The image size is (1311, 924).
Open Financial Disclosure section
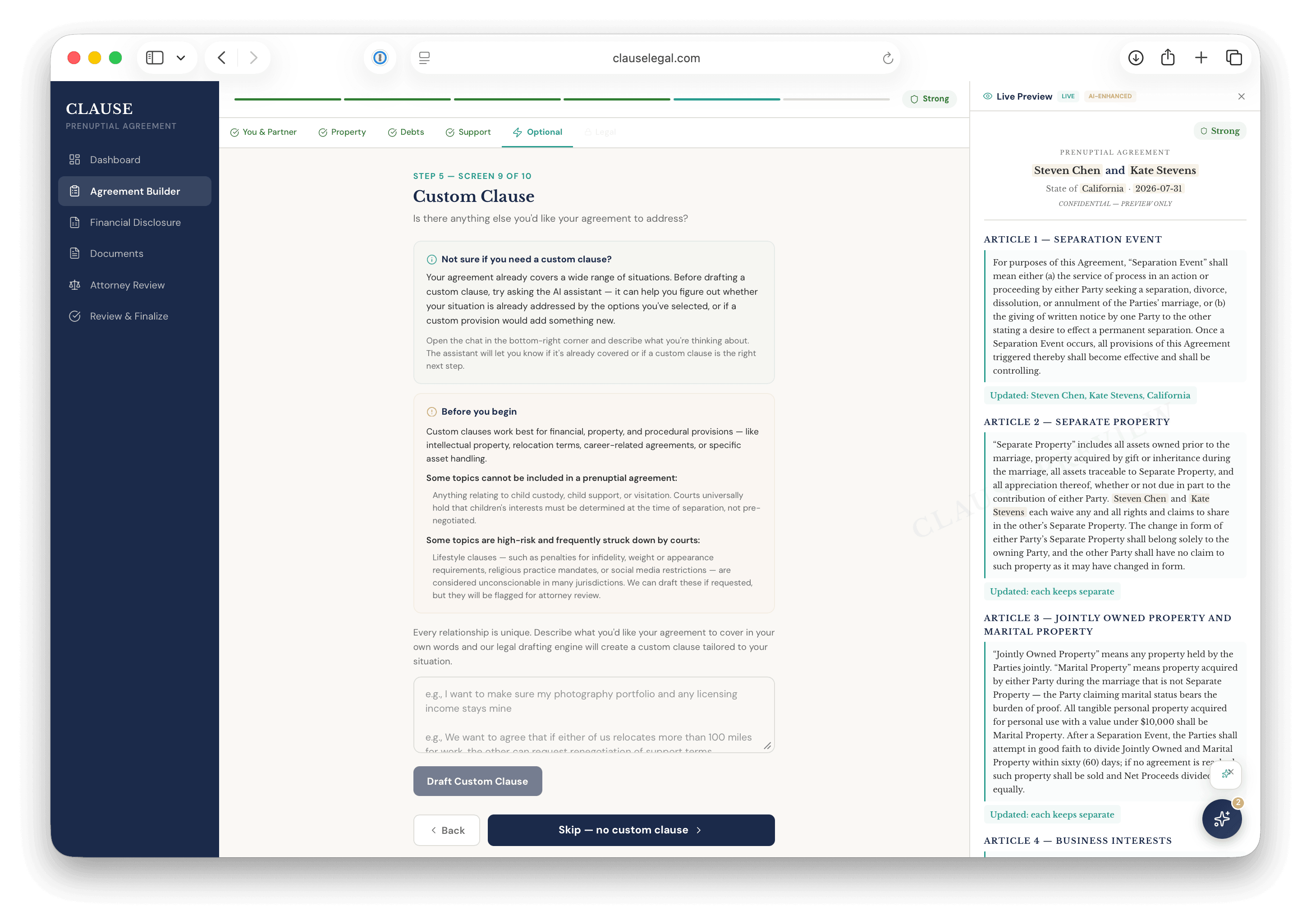(135, 223)
